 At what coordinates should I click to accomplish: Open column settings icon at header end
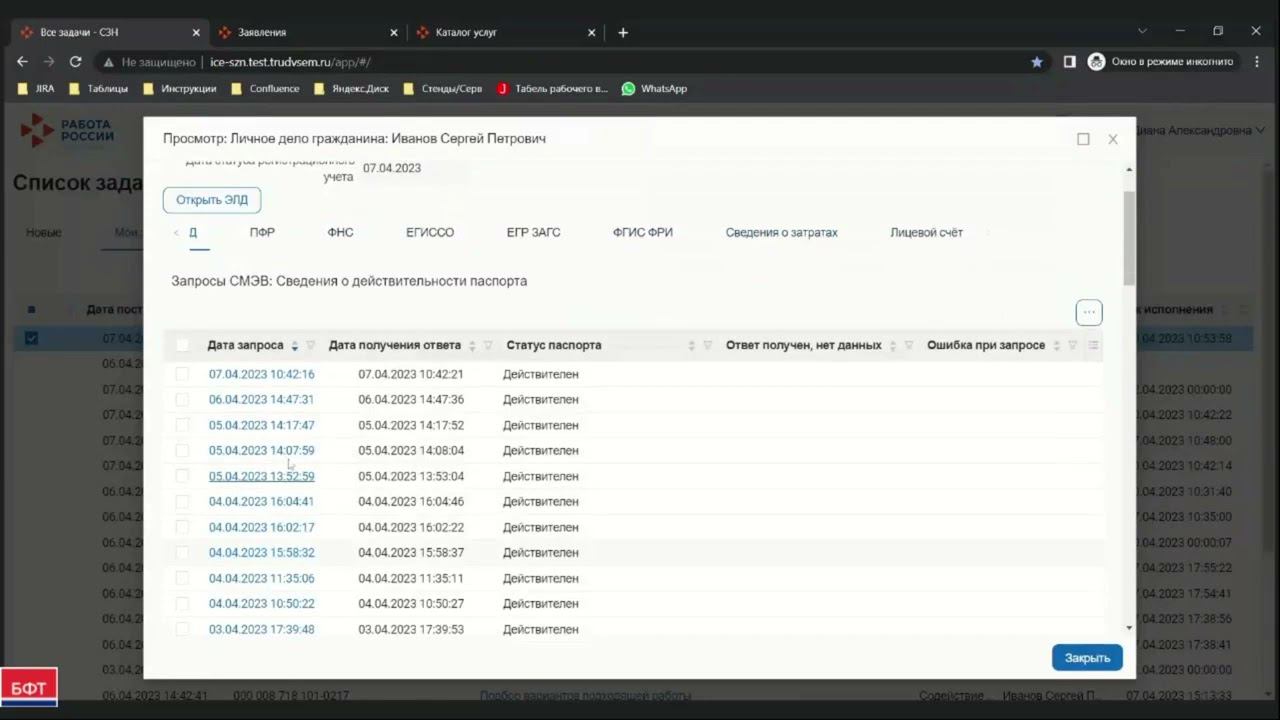pyautogui.click(x=1093, y=346)
